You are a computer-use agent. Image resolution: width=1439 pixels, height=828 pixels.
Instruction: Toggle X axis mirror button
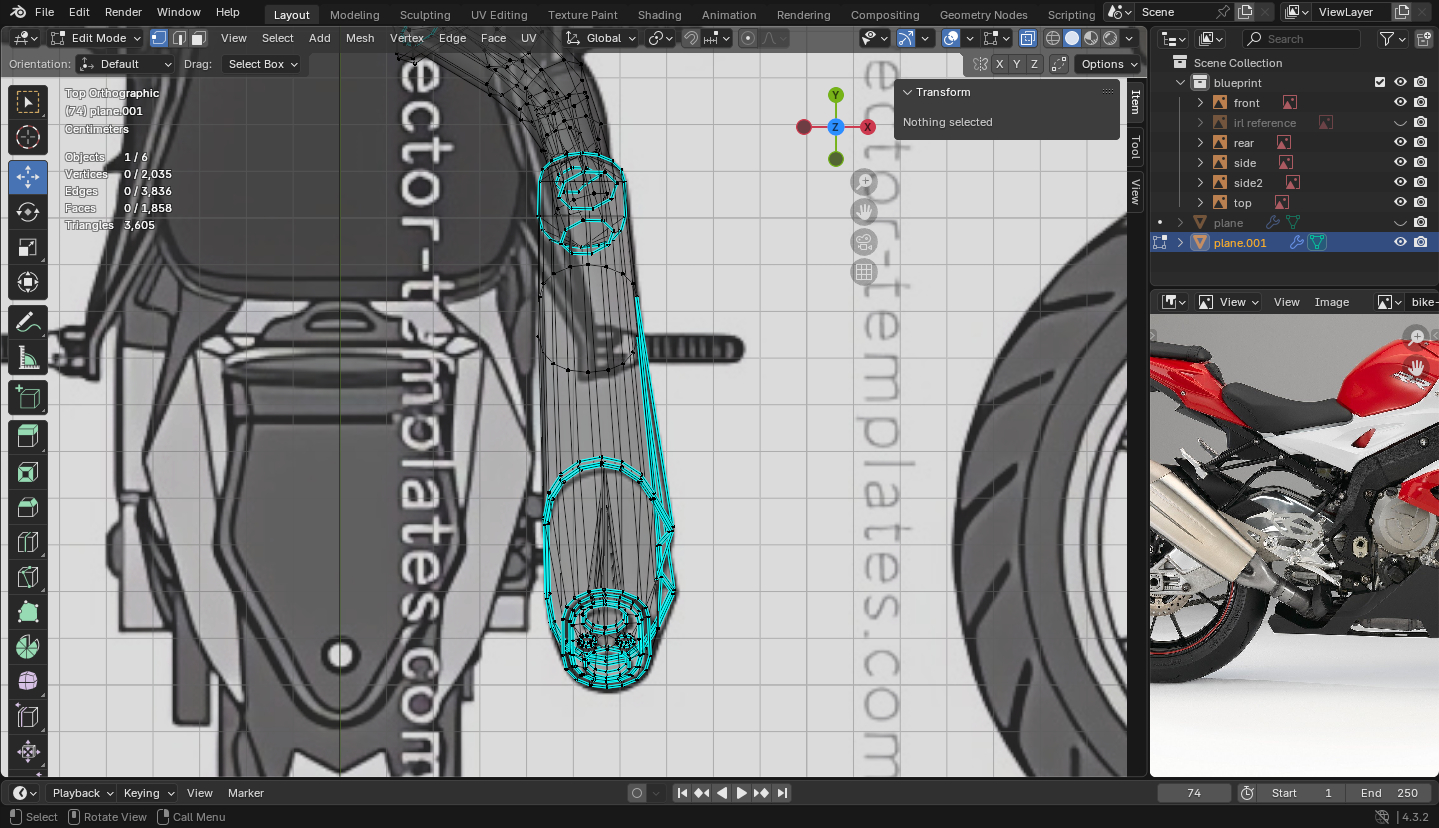pyautogui.click(x=999, y=64)
